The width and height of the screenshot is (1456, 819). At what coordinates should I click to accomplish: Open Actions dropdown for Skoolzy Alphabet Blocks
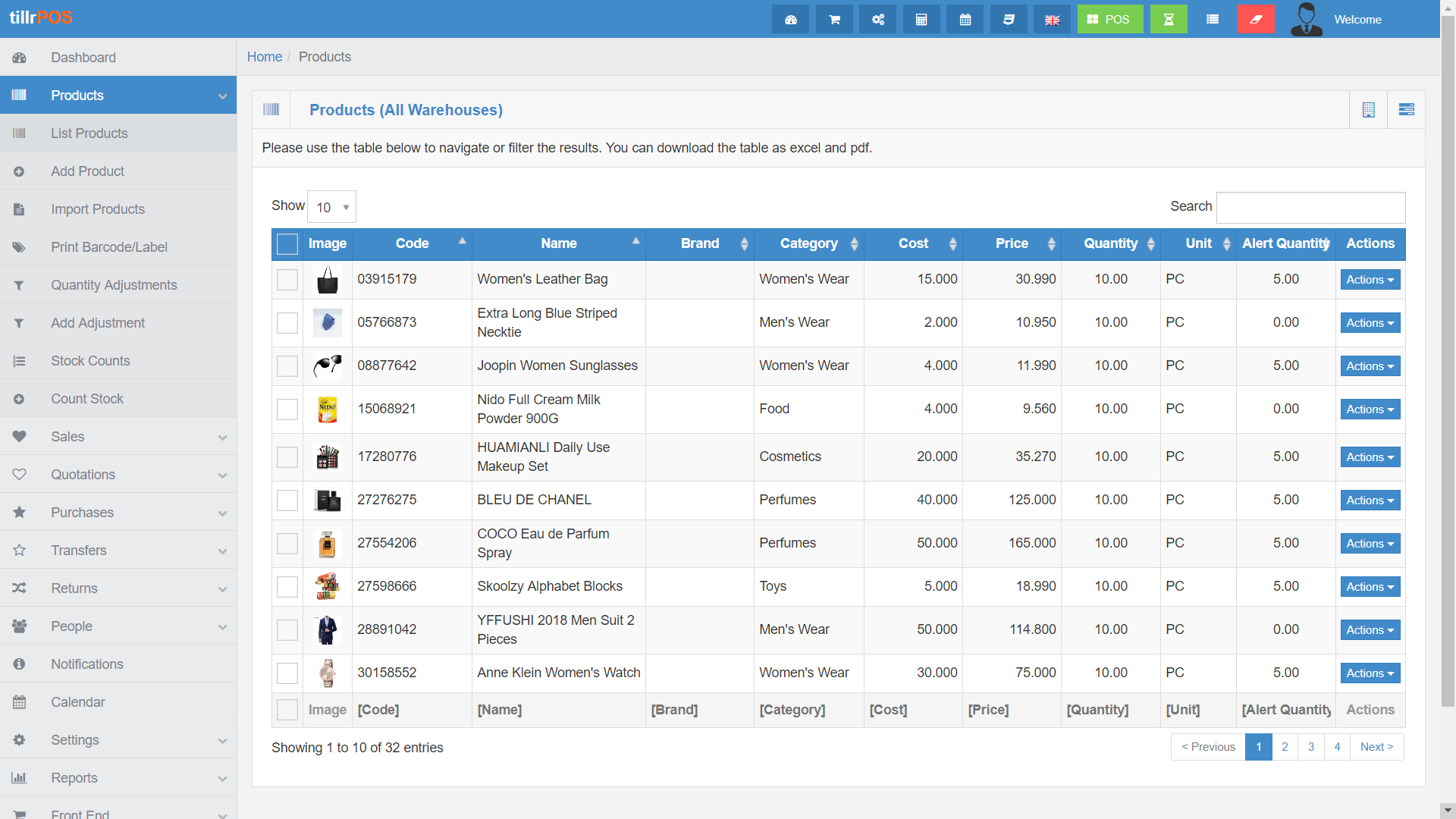point(1370,587)
